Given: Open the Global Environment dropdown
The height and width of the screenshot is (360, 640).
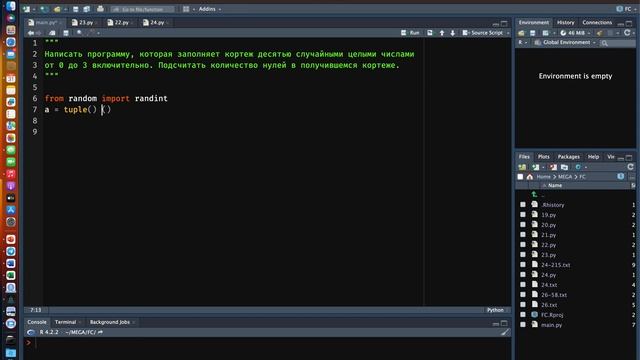Looking at the screenshot, I should tap(566, 42).
